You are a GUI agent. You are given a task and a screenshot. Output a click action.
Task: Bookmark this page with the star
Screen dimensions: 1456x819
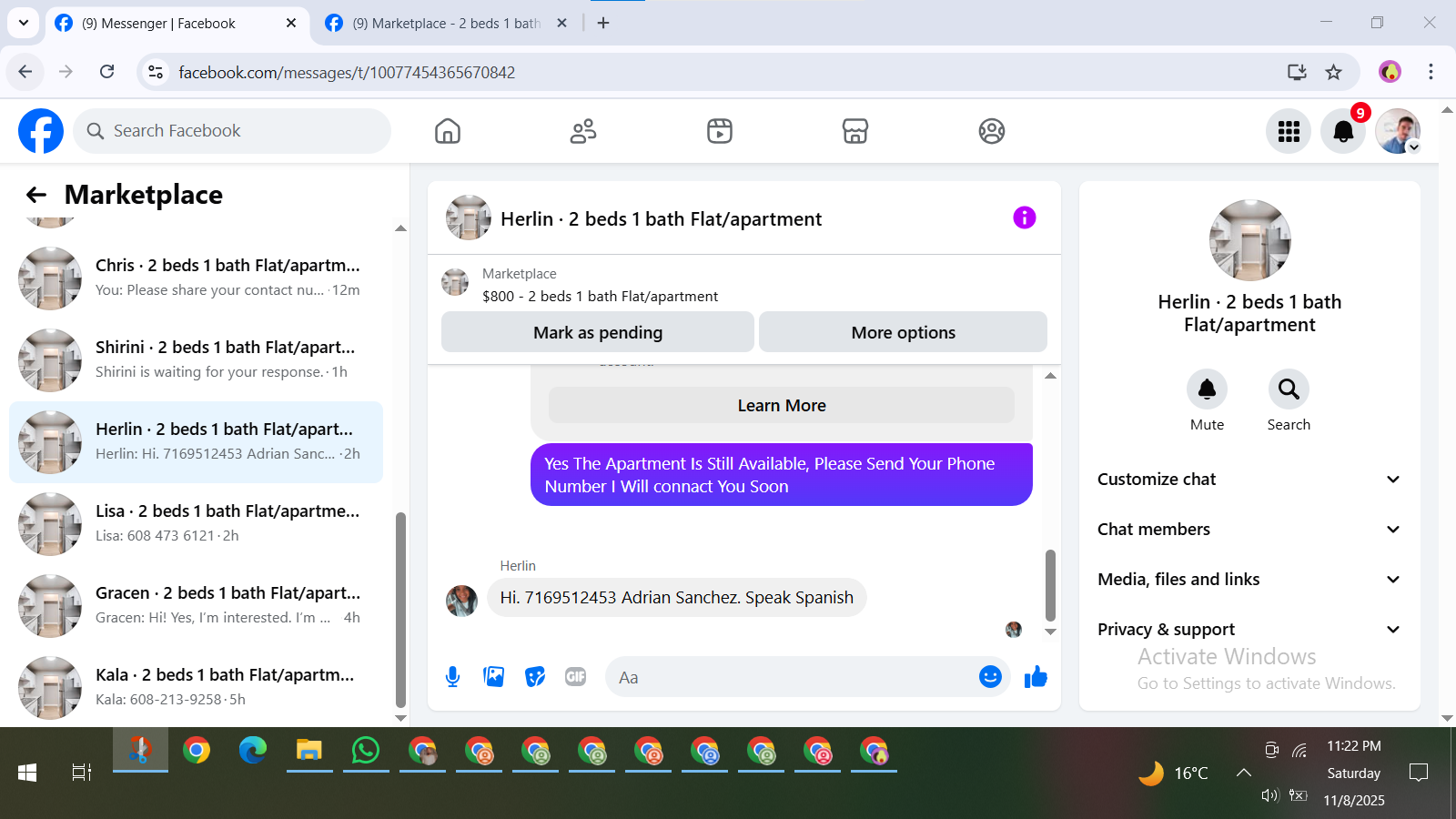(x=1334, y=72)
